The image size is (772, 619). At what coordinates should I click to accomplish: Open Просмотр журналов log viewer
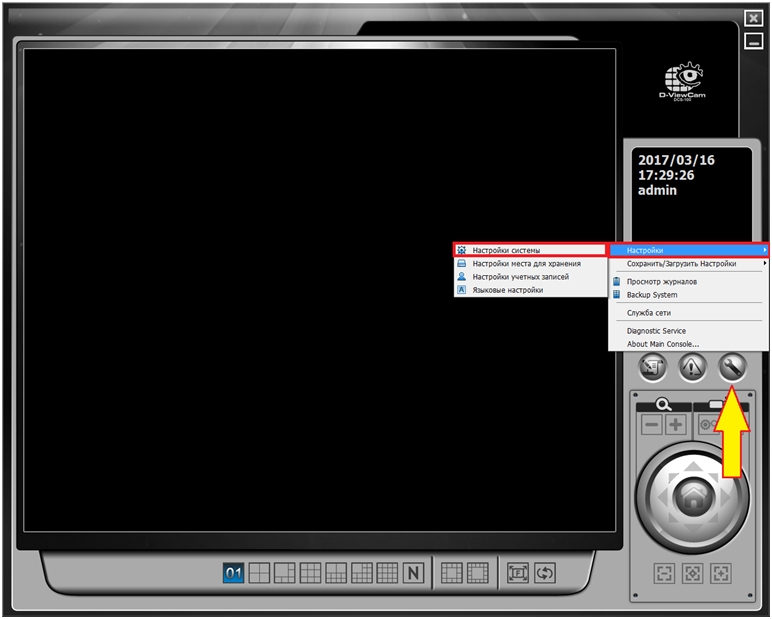(661, 282)
